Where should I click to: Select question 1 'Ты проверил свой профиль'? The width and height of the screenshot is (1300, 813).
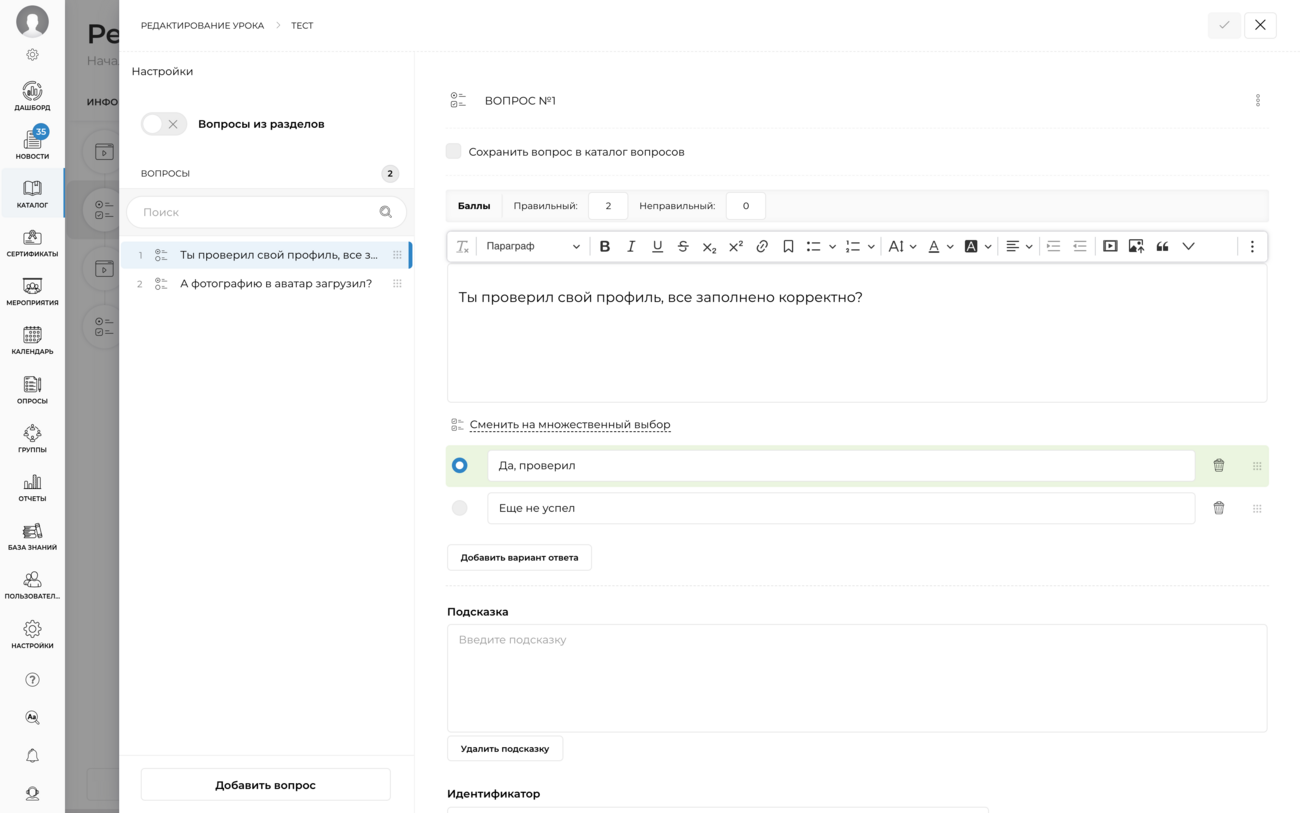(x=267, y=255)
